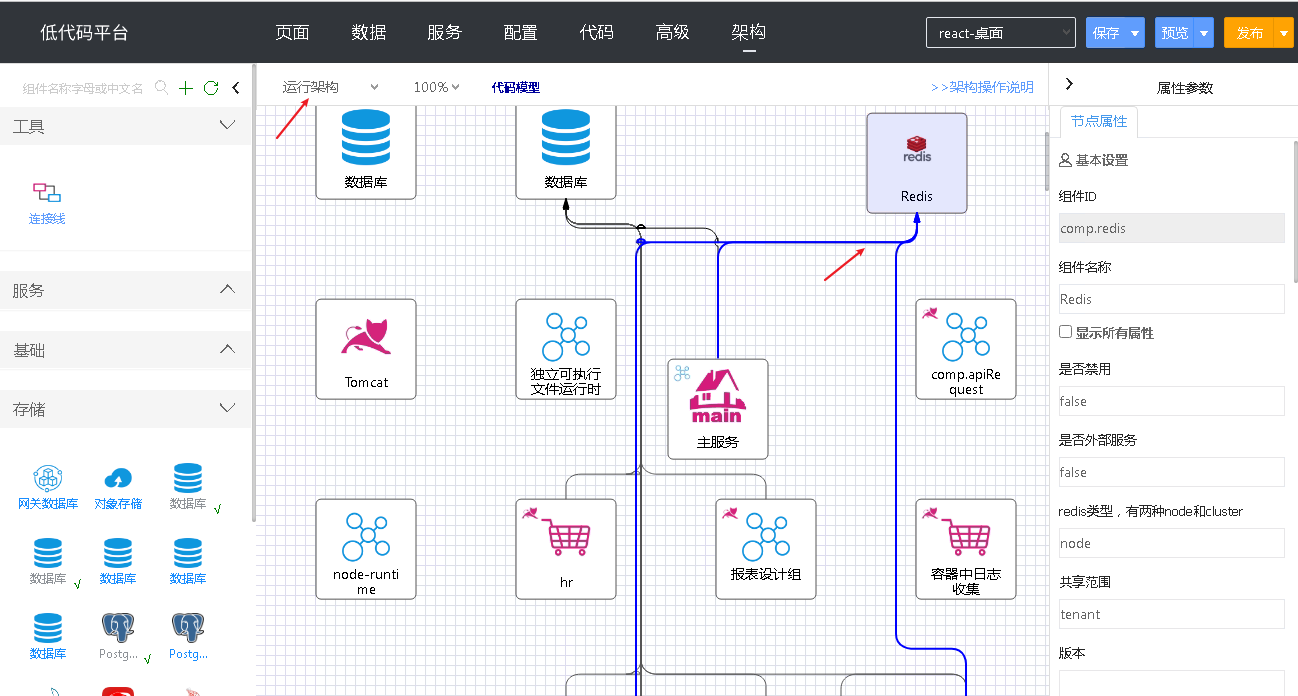Select the Redis node on the canvas
This screenshot has width=1298, height=696.
(x=917, y=163)
